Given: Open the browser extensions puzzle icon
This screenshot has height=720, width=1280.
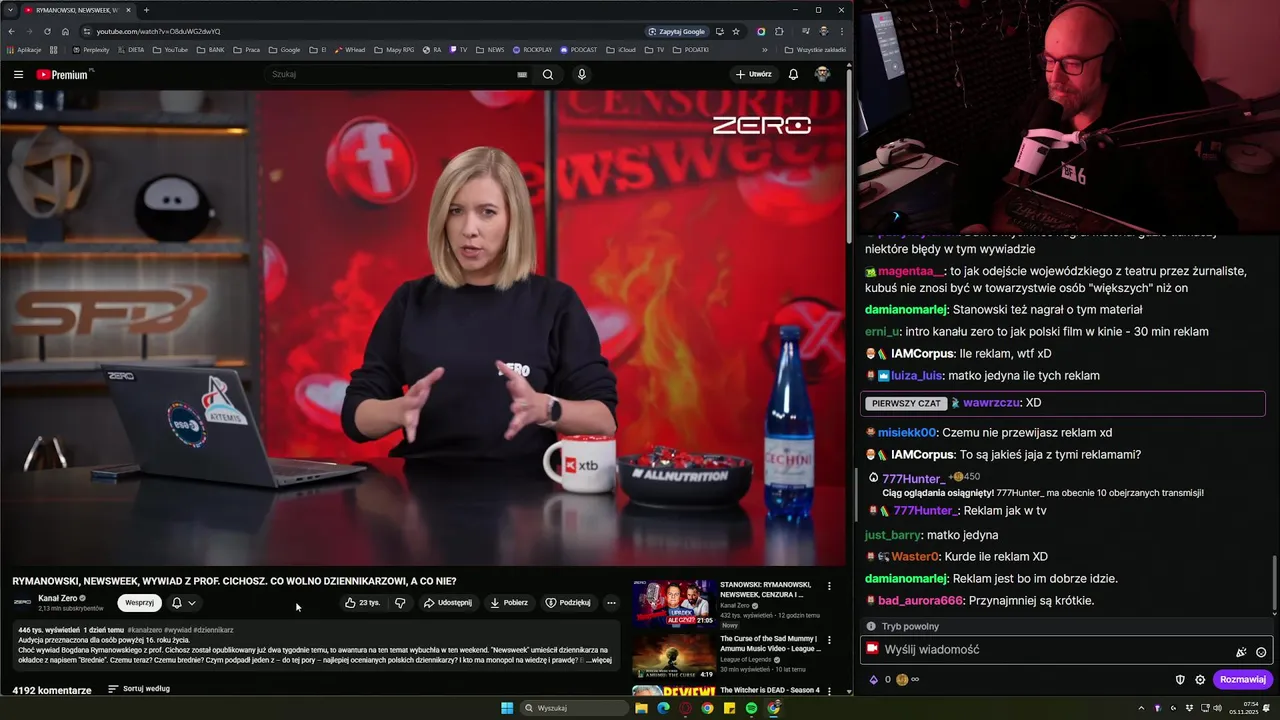Looking at the screenshot, I should pos(779,31).
